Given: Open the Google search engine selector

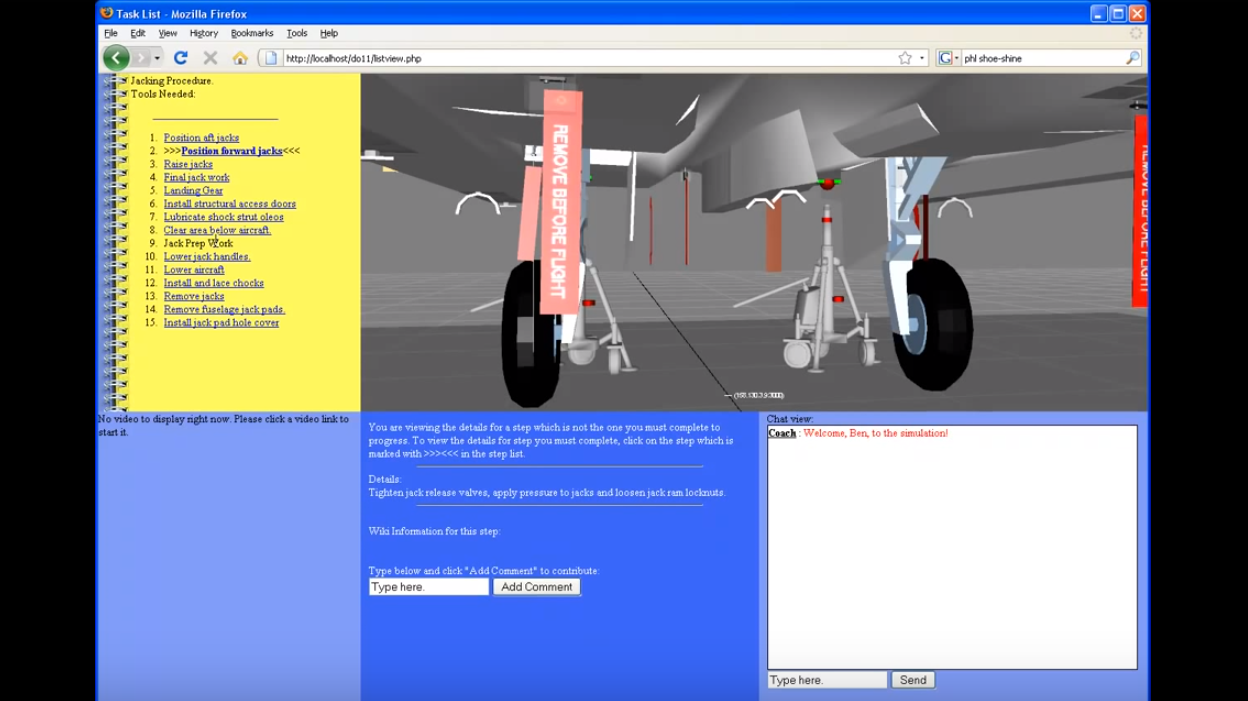Looking at the screenshot, I should [948, 58].
